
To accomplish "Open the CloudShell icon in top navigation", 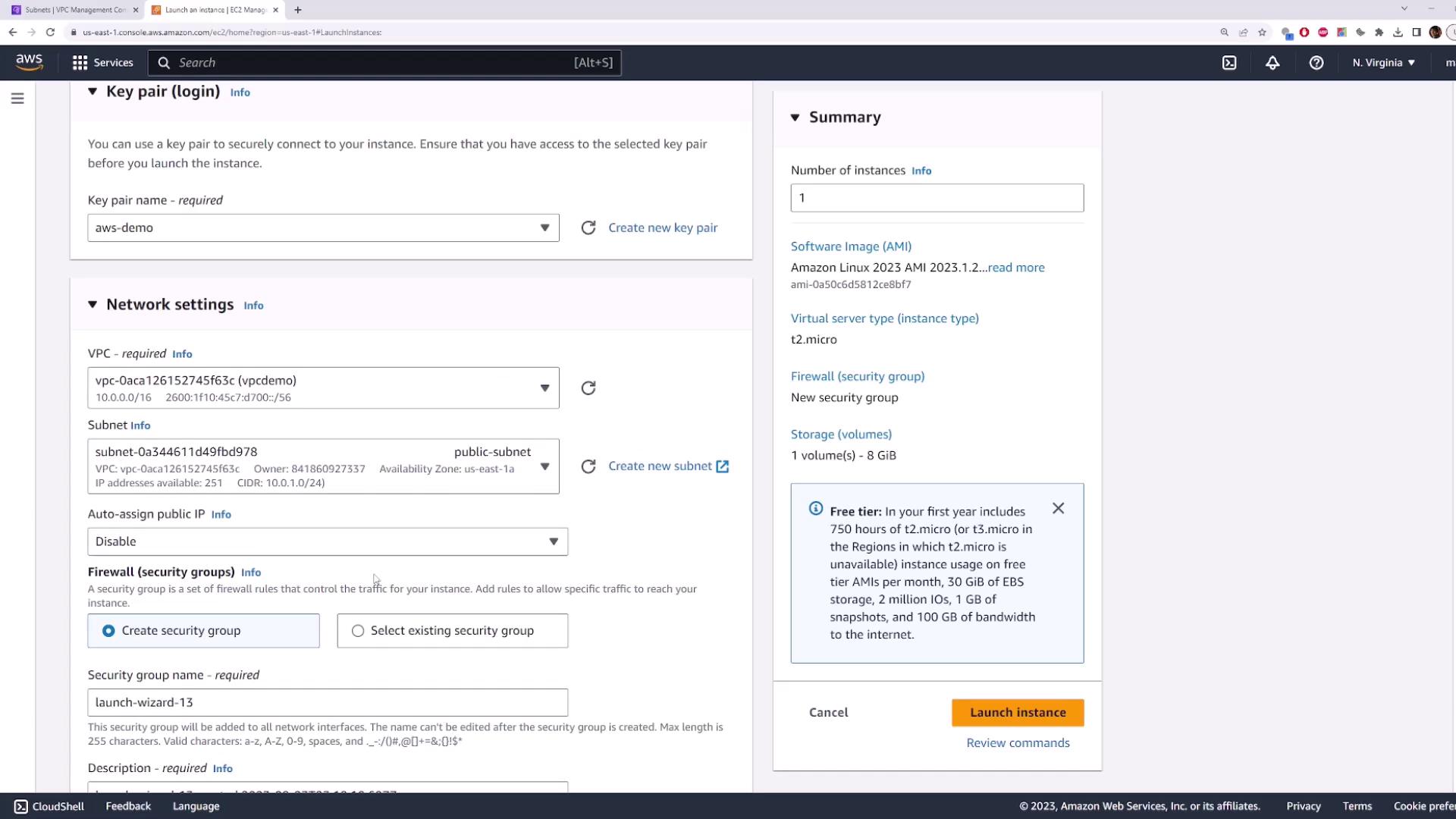I will pos(1229,63).
